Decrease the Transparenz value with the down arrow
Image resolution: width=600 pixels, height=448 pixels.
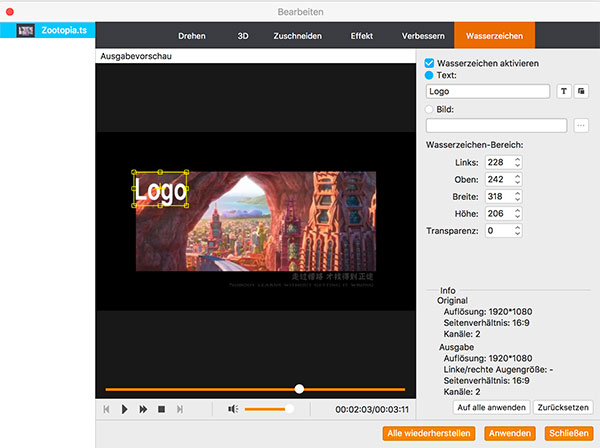[x=517, y=234]
